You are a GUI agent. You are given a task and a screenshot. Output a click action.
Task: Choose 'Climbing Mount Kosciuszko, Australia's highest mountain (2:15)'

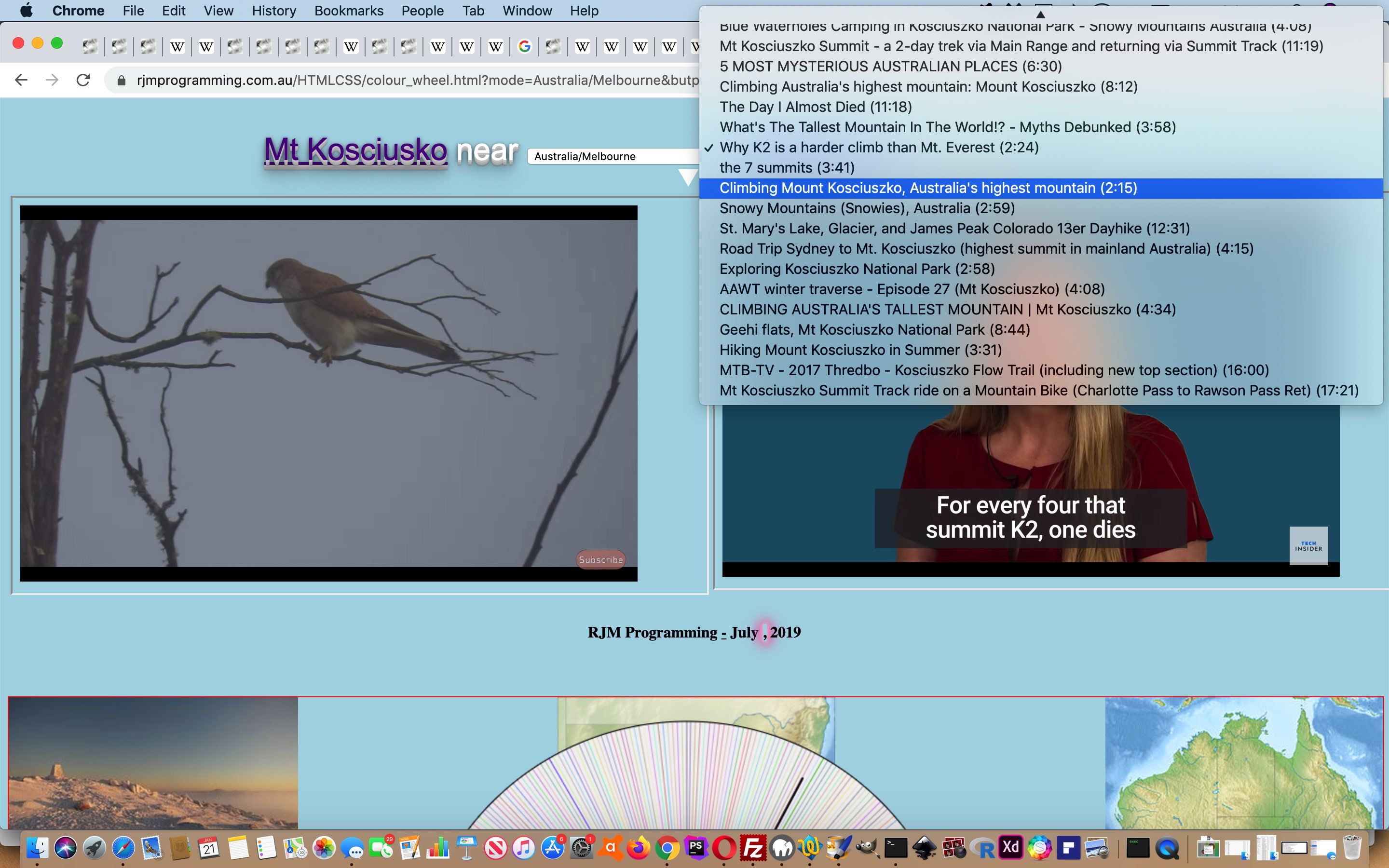1041,188
